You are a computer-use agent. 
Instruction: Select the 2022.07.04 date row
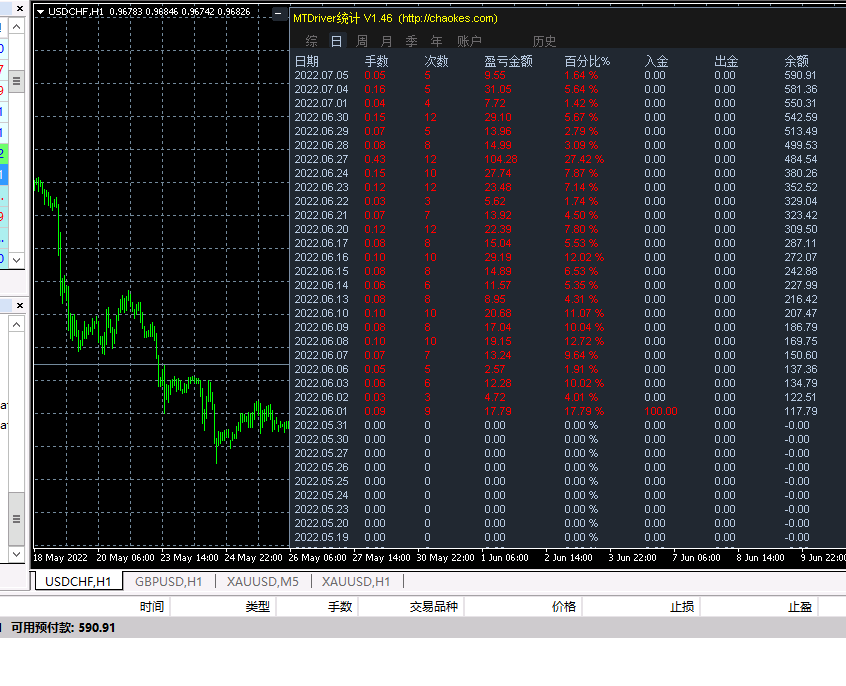tap(322, 90)
